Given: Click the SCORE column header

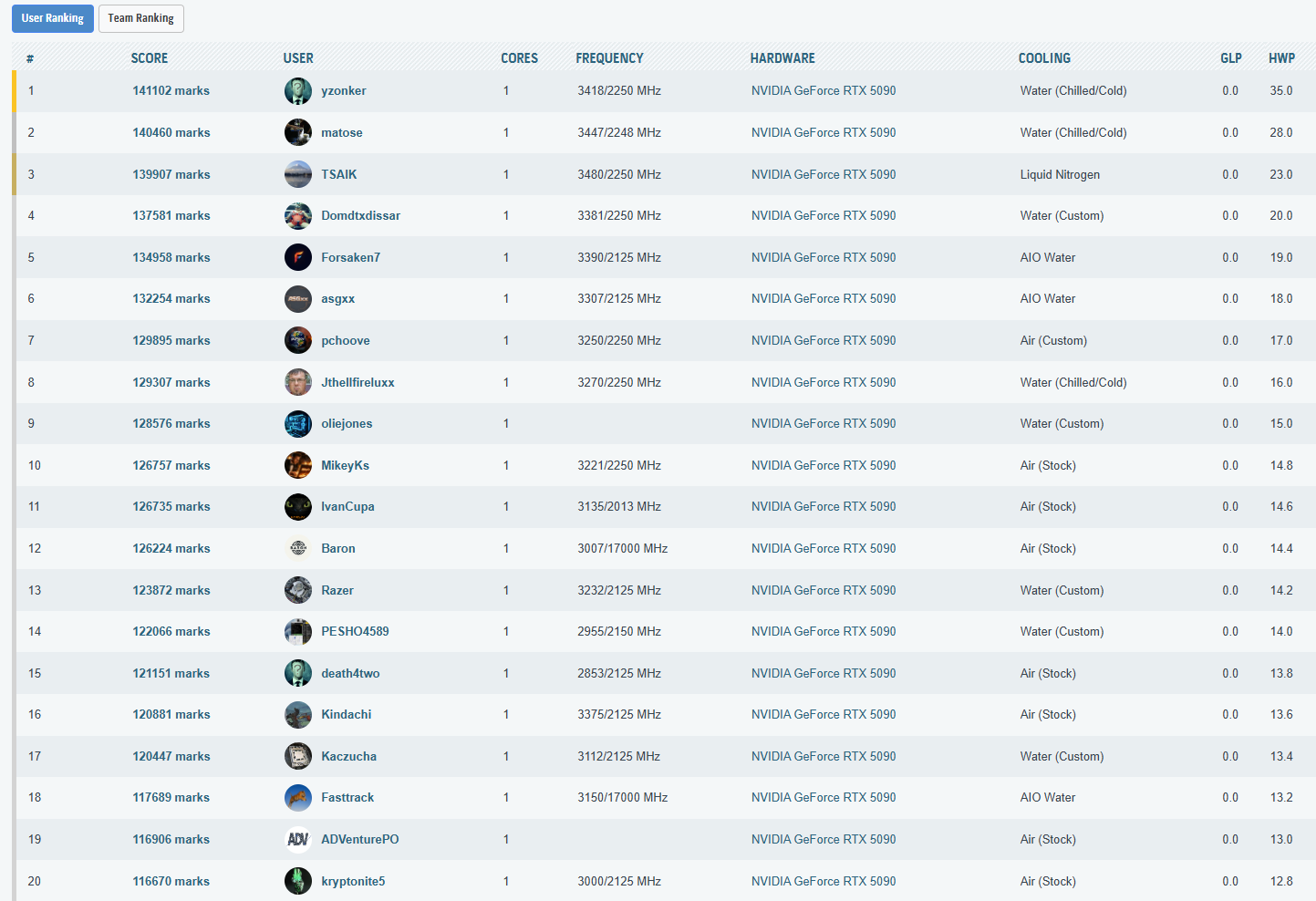Looking at the screenshot, I should 149,58.
